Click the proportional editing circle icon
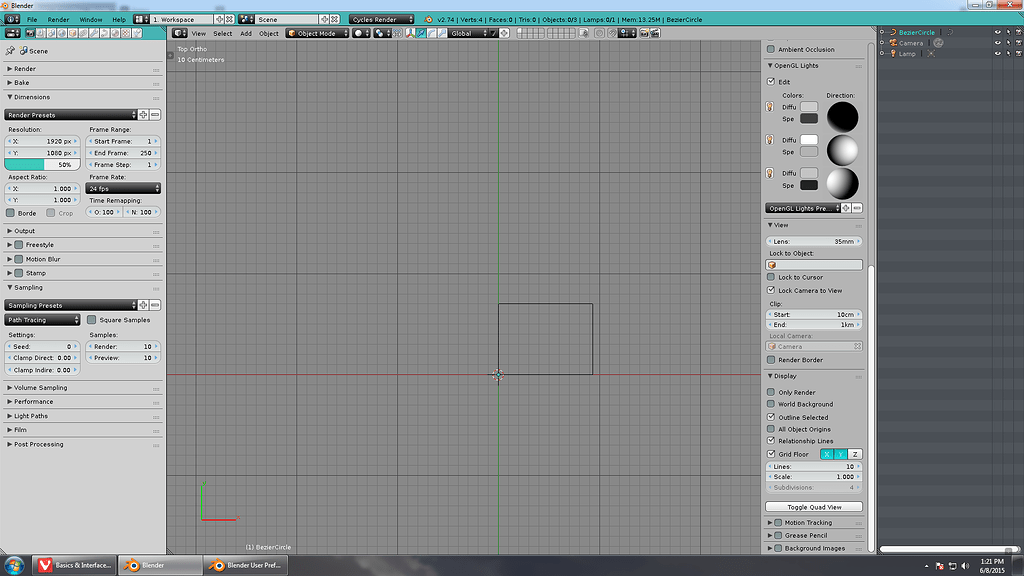 pyautogui.click(x=599, y=33)
